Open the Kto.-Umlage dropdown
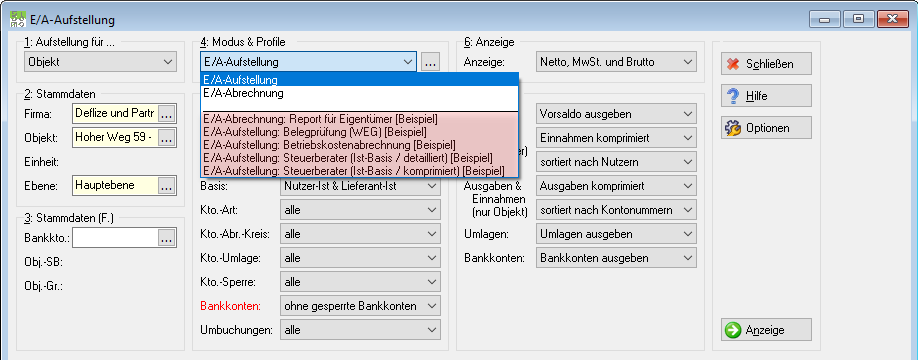Viewport: 918px width, 360px height. tap(360, 258)
